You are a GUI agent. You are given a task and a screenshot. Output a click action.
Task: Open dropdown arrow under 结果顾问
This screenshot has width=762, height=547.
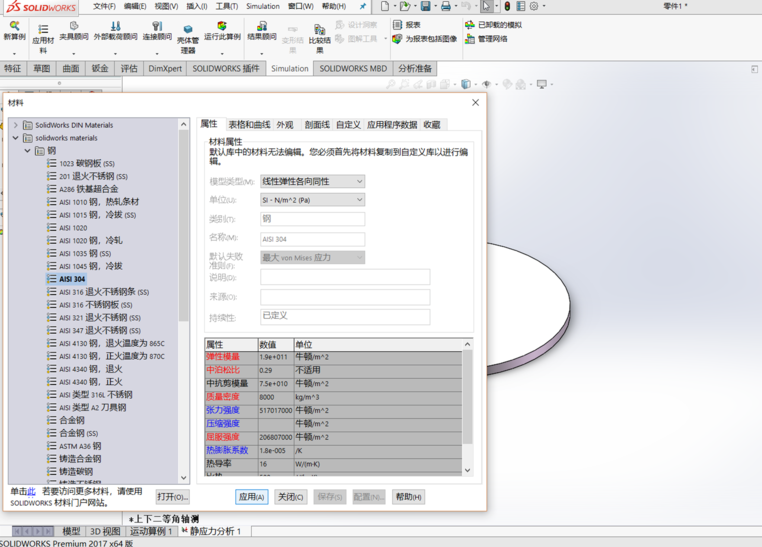click(262, 53)
